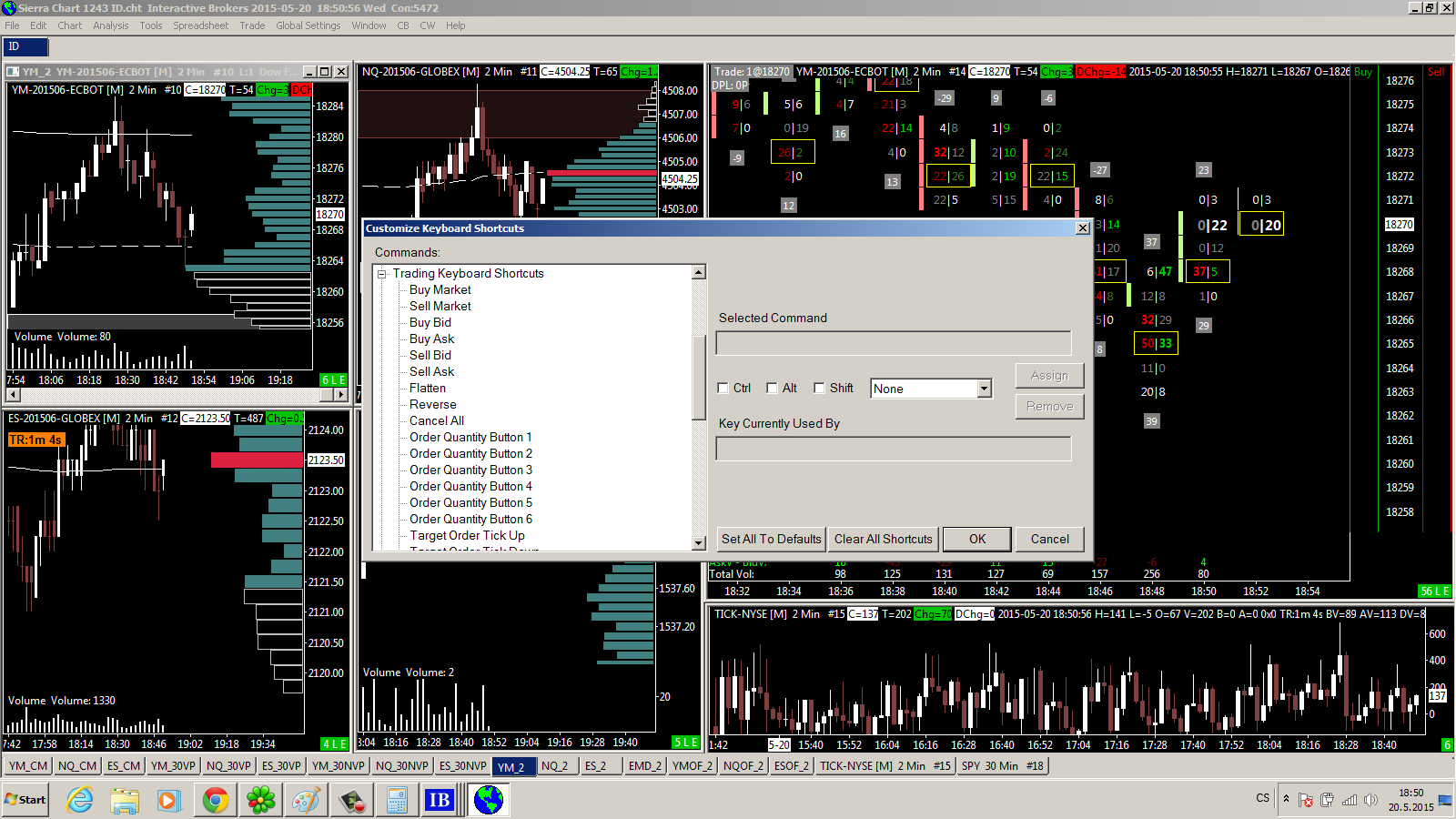1456x819 pixels.
Task: Check the Alt modifier checkbox
Action: point(772,389)
